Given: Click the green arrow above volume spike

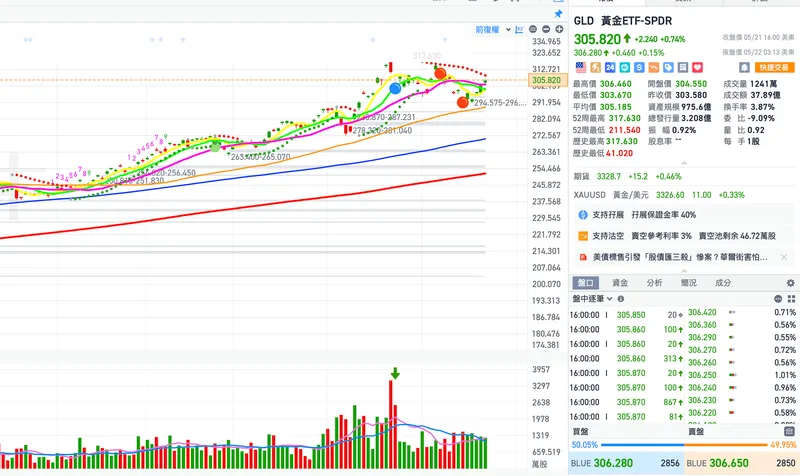Looking at the screenshot, I should 395,373.
